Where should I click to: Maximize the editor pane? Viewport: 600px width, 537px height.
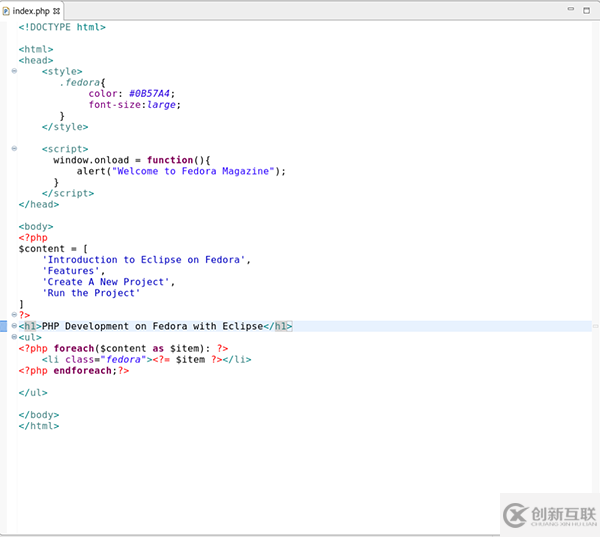(586, 10)
